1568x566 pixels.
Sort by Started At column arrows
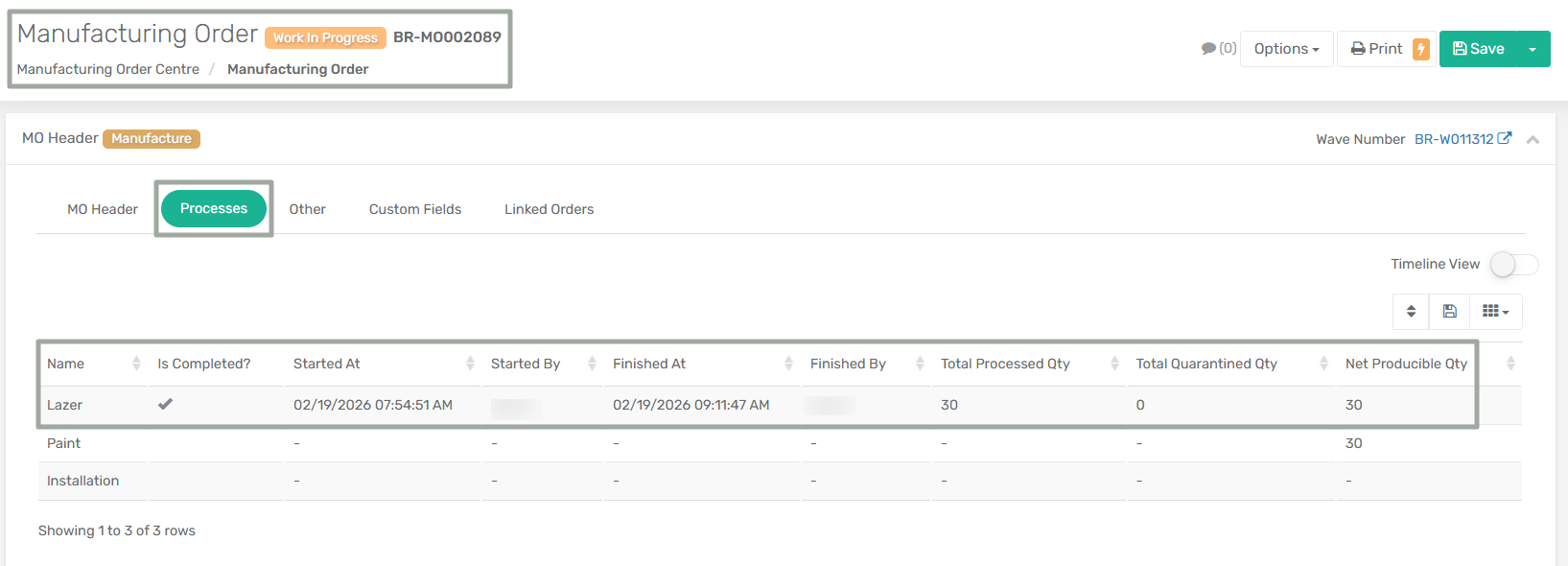[470, 364]
